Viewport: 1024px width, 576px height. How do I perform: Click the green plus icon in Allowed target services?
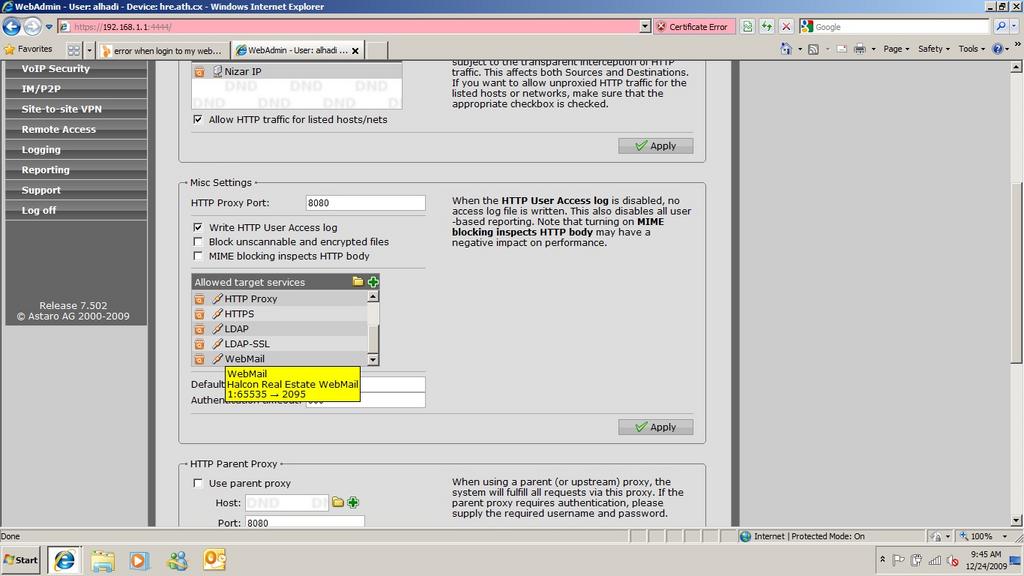373,282
